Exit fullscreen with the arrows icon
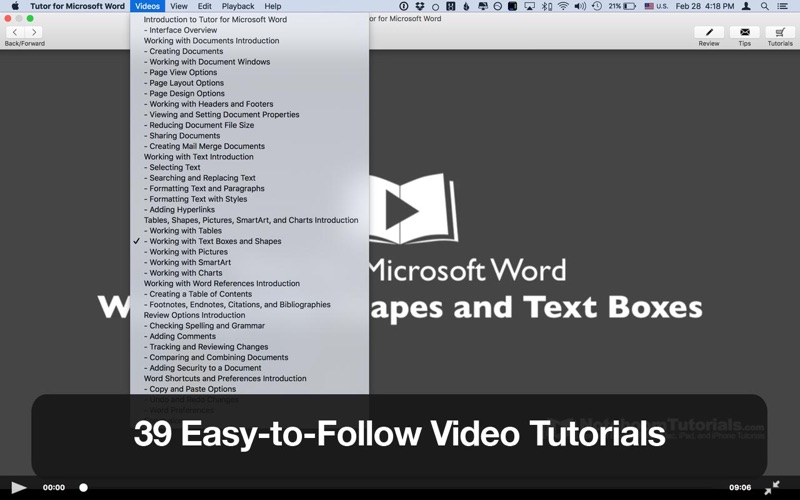The width and height of the screenshot is (800, 500). [772, 488]
